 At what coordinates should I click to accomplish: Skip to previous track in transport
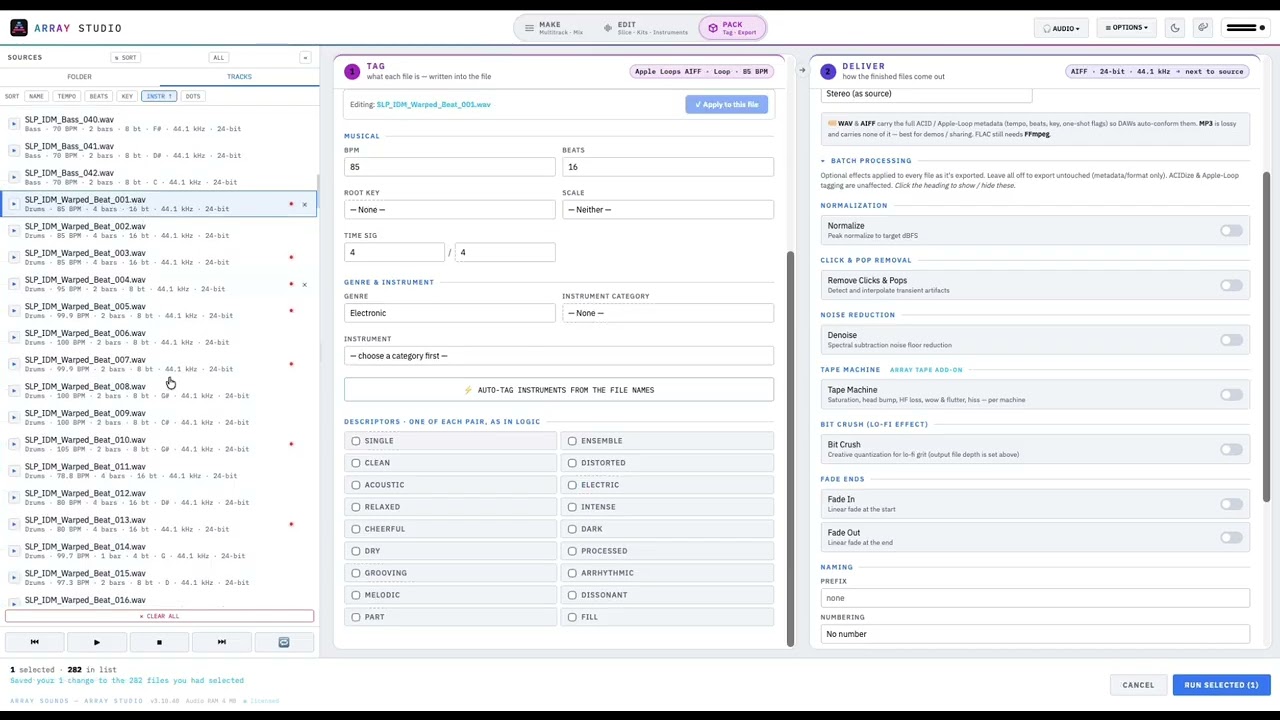point(34,642)
